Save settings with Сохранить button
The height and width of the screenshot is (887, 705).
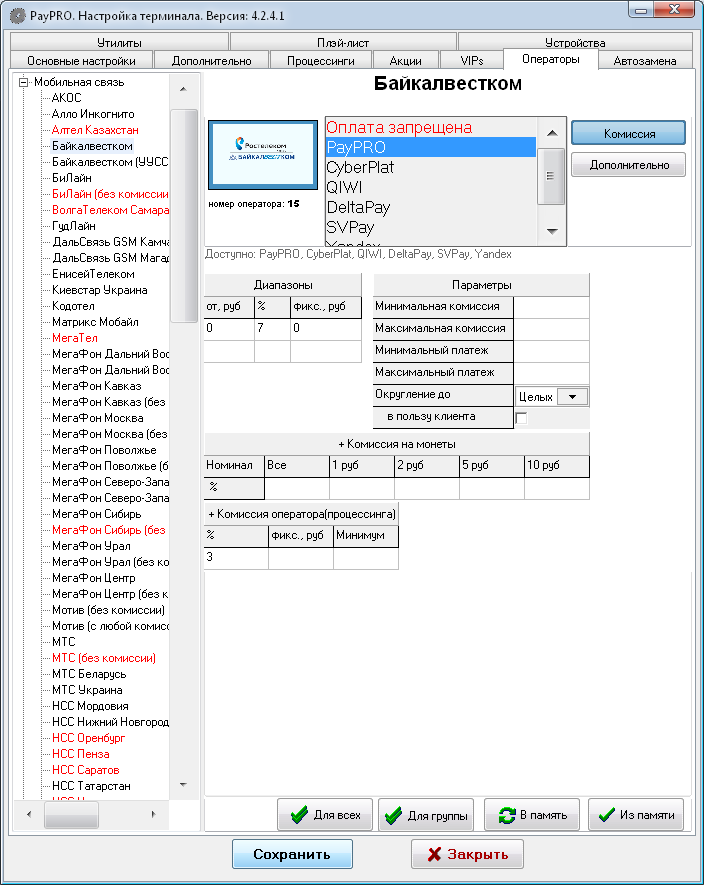292,854
